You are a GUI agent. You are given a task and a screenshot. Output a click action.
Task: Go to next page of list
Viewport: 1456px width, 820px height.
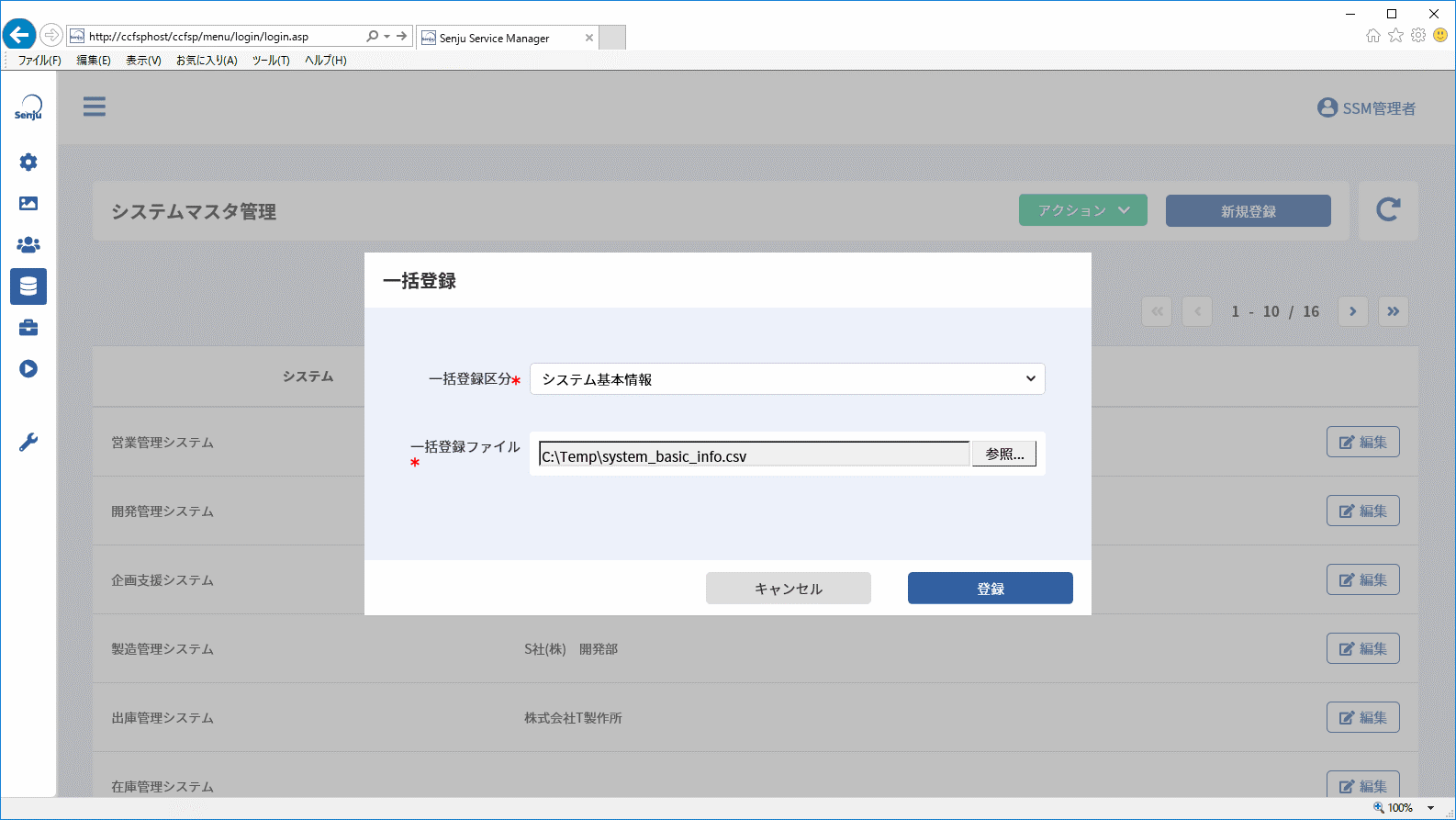coord(1353,311)
